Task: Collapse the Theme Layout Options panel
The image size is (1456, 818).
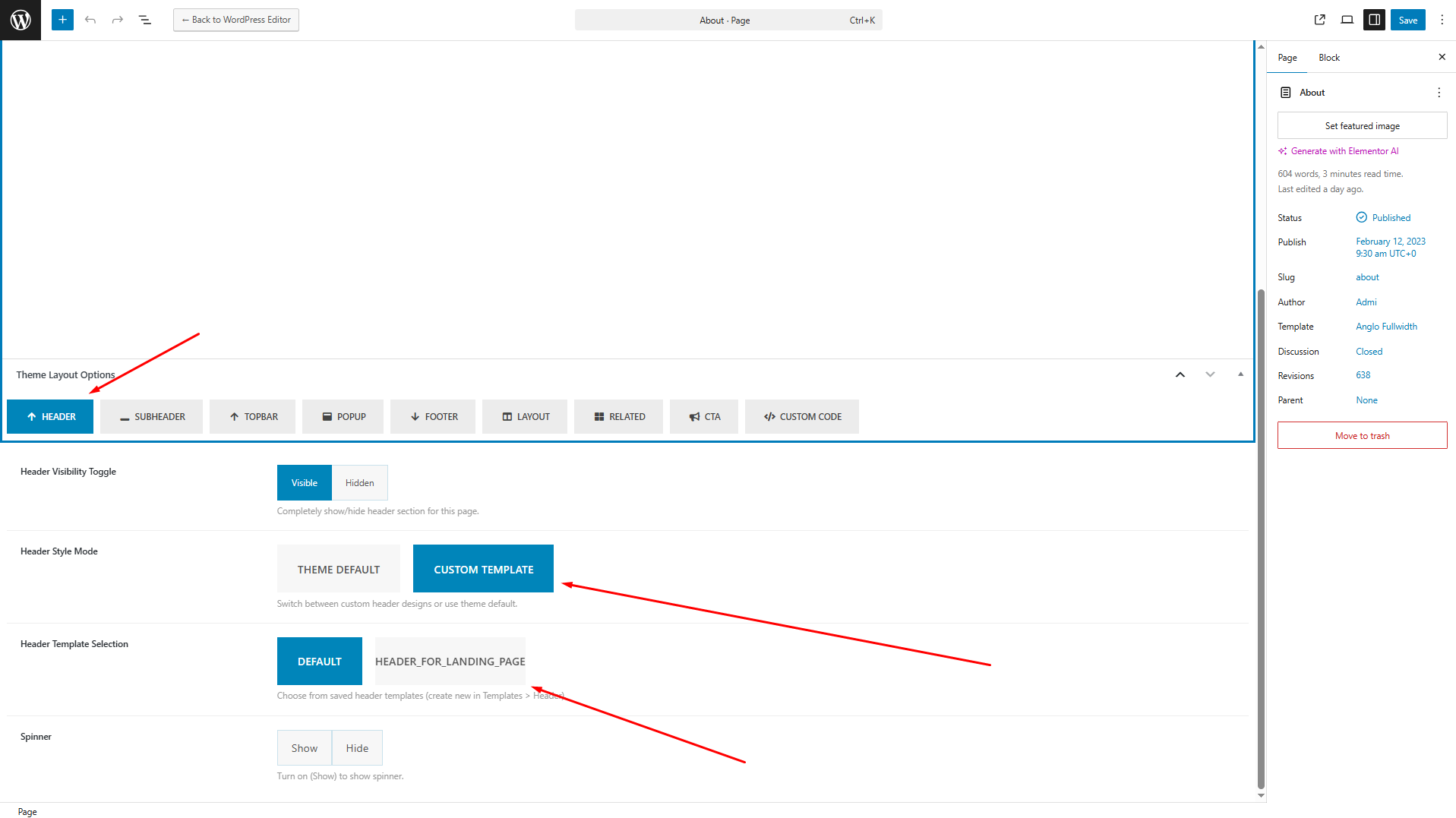Action: click(1240, 374)
